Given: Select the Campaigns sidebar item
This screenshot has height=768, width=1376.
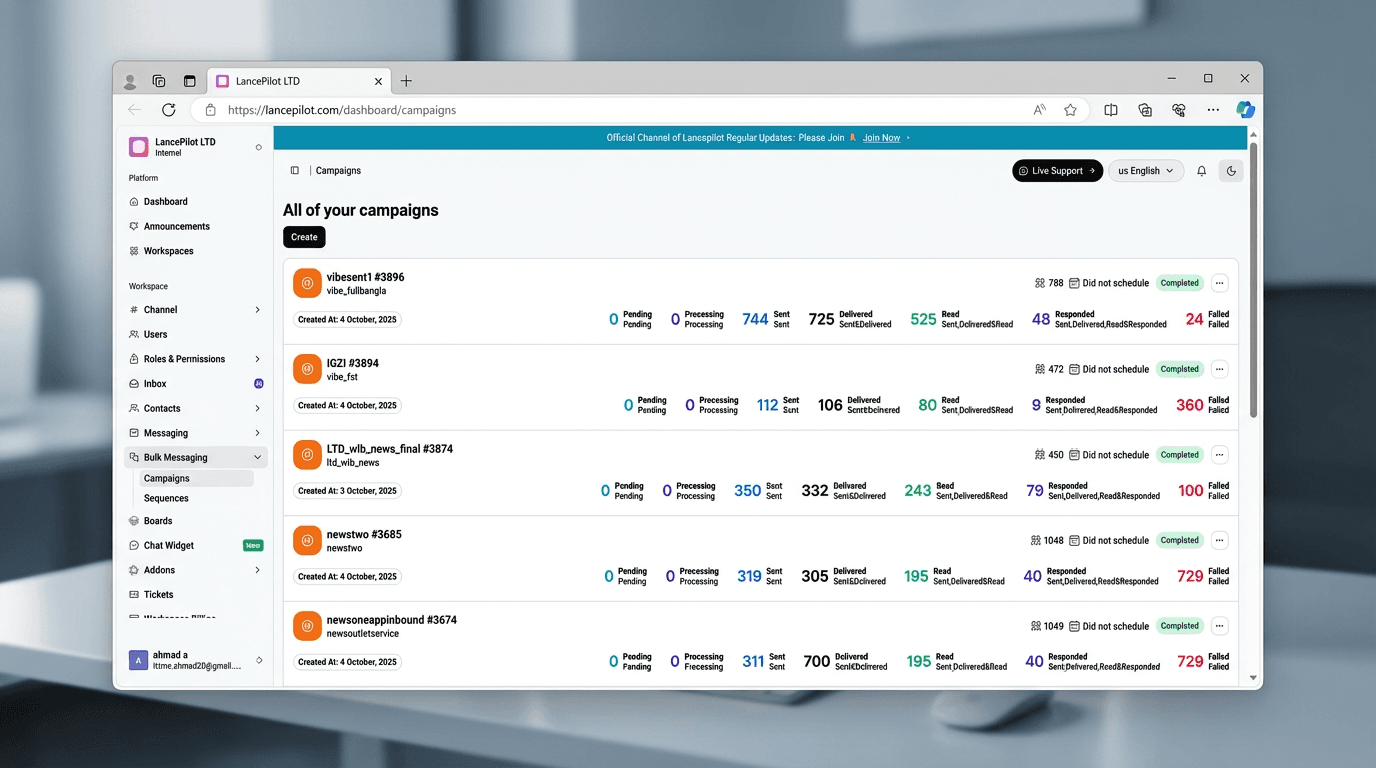Looking at the screenshot, I should click(167, 479).
